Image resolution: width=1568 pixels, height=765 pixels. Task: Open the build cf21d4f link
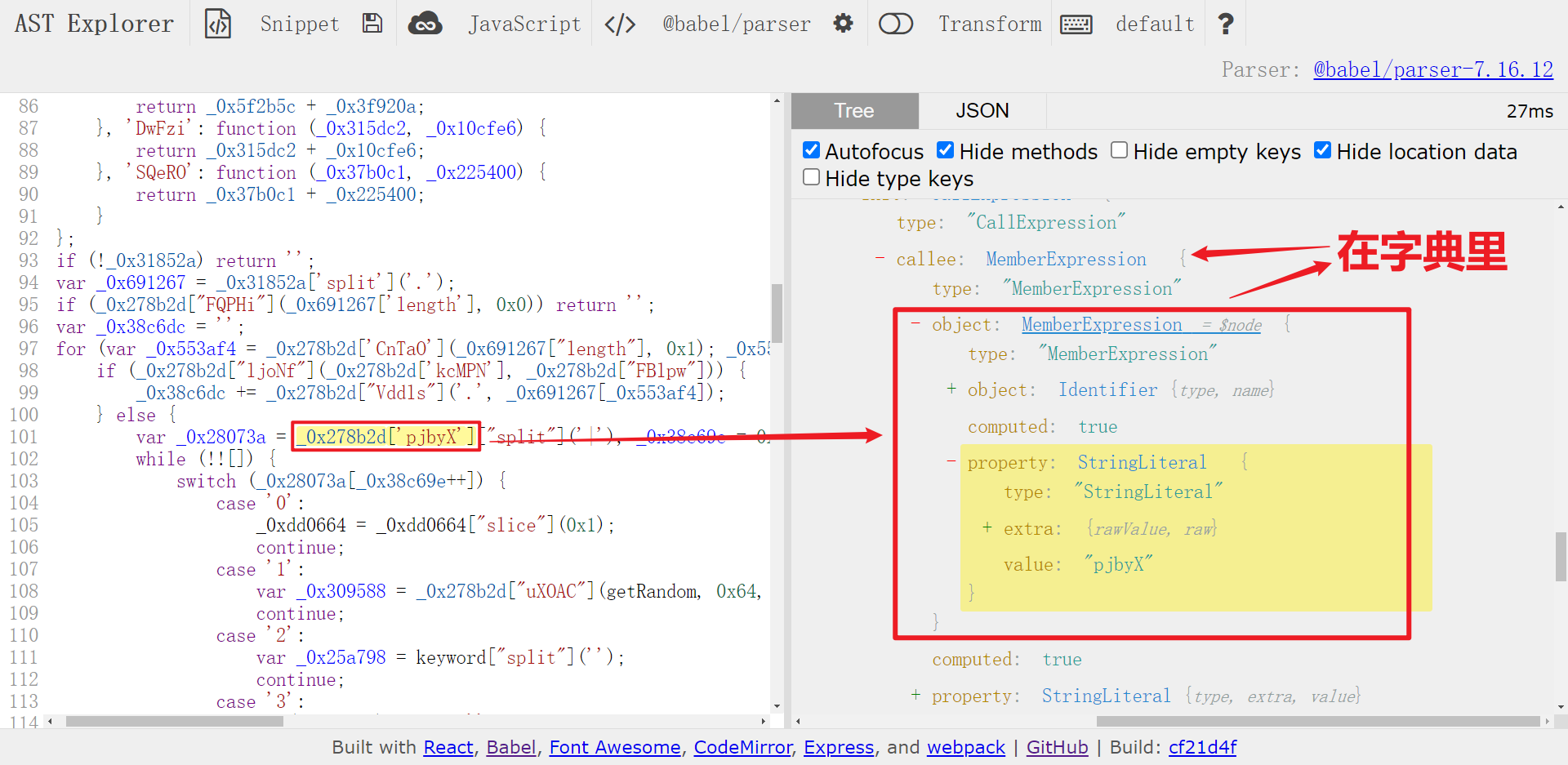coord(1202,747)
